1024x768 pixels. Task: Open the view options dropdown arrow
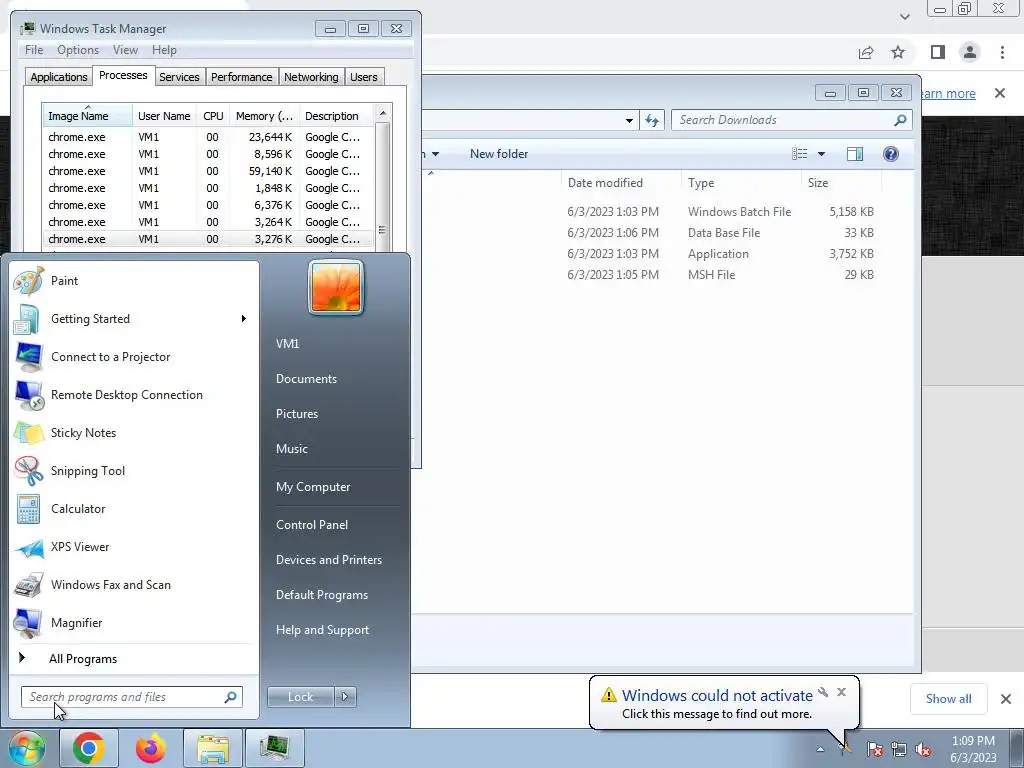pos(822,154)
